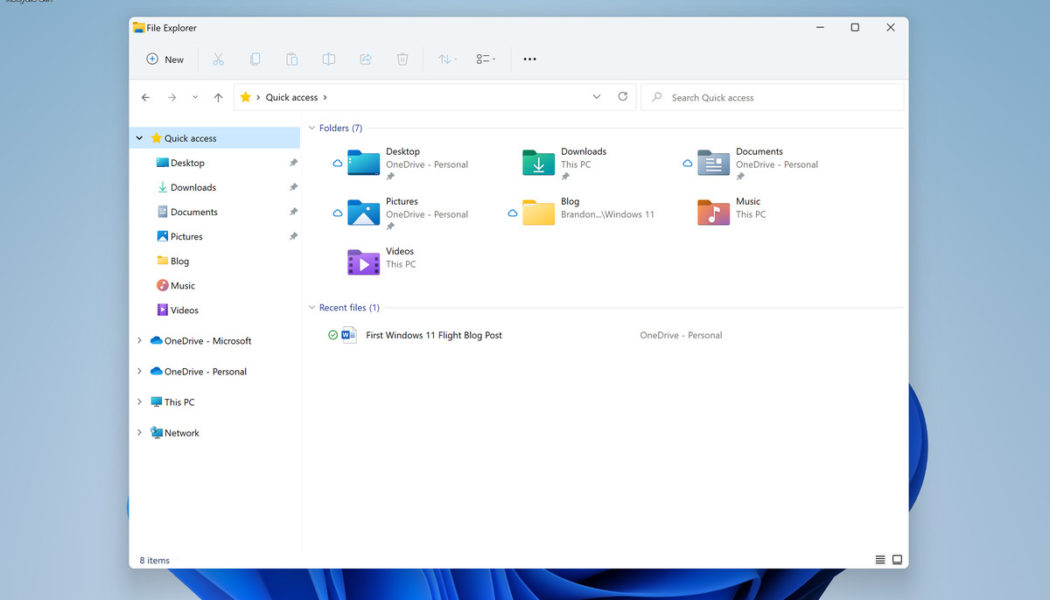1050x600 pixels.
Task: Select the Copy icon on the command bar
Action: point(255,59)
